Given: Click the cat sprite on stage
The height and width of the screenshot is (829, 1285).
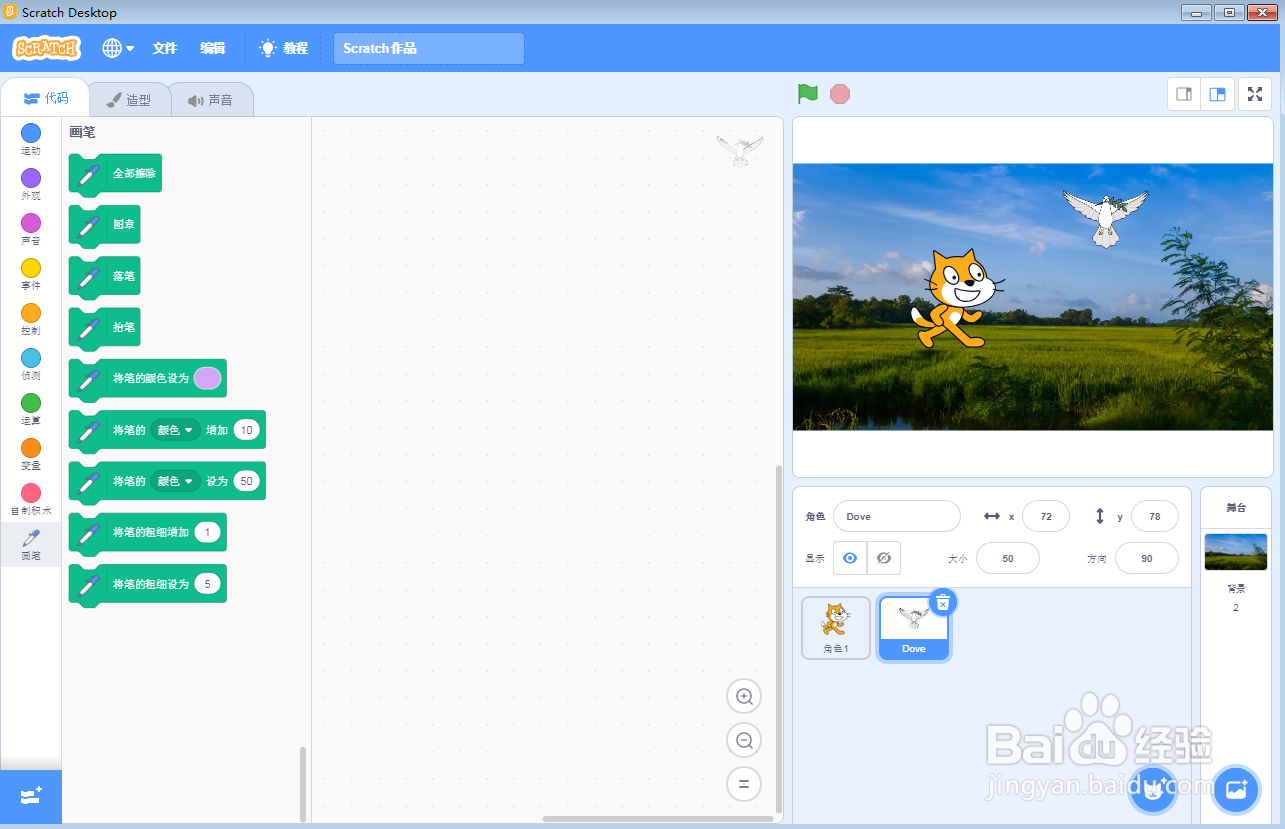Looking at the screenshot, I should pos(958,298).
